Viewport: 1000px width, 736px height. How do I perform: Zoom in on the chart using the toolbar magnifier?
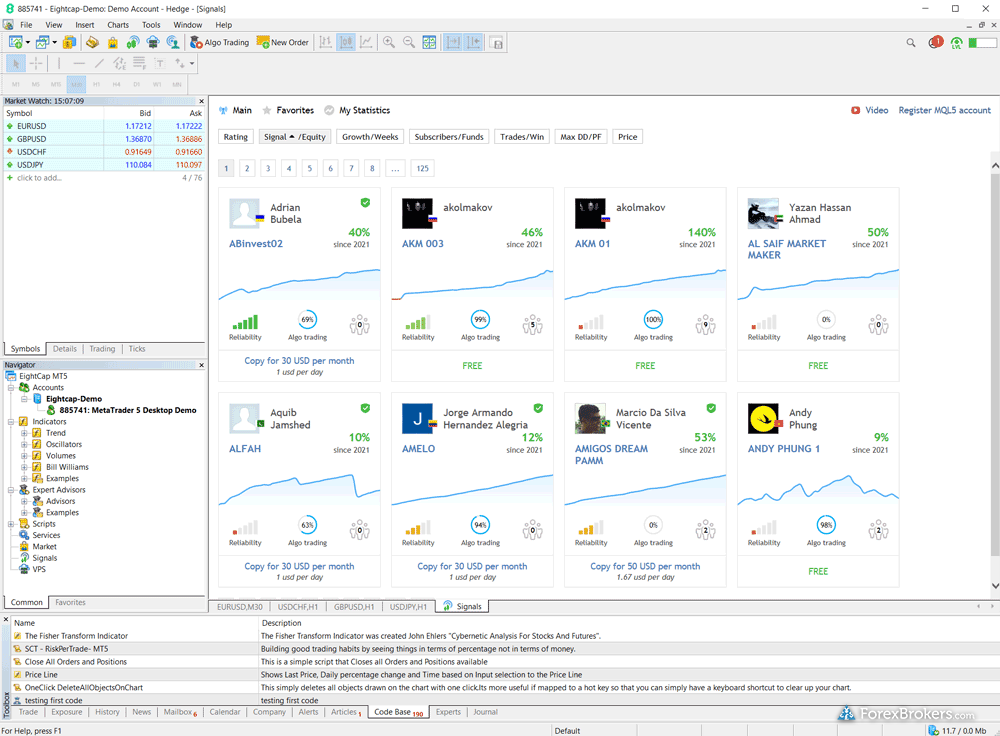click(388, 42)
